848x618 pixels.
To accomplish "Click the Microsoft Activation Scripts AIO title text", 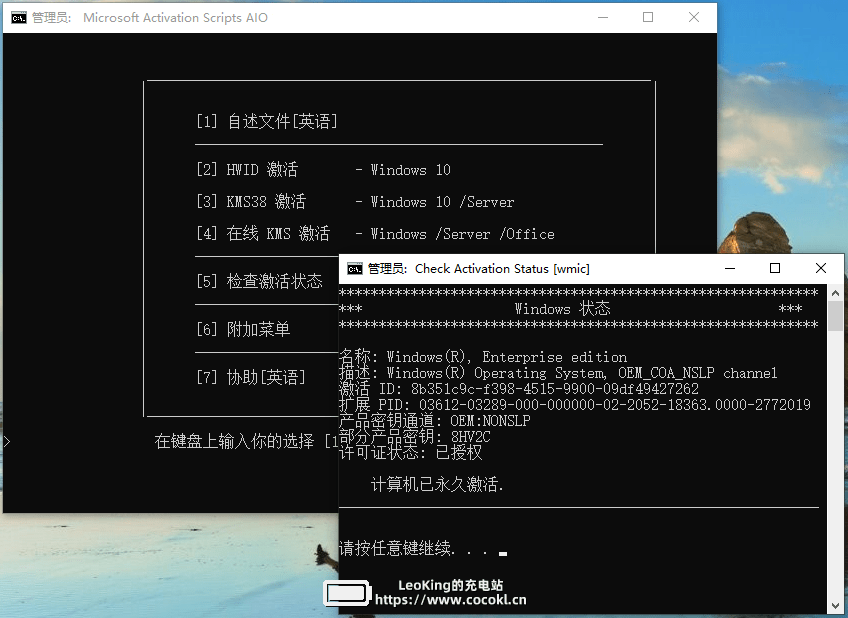I will [175, 18].
